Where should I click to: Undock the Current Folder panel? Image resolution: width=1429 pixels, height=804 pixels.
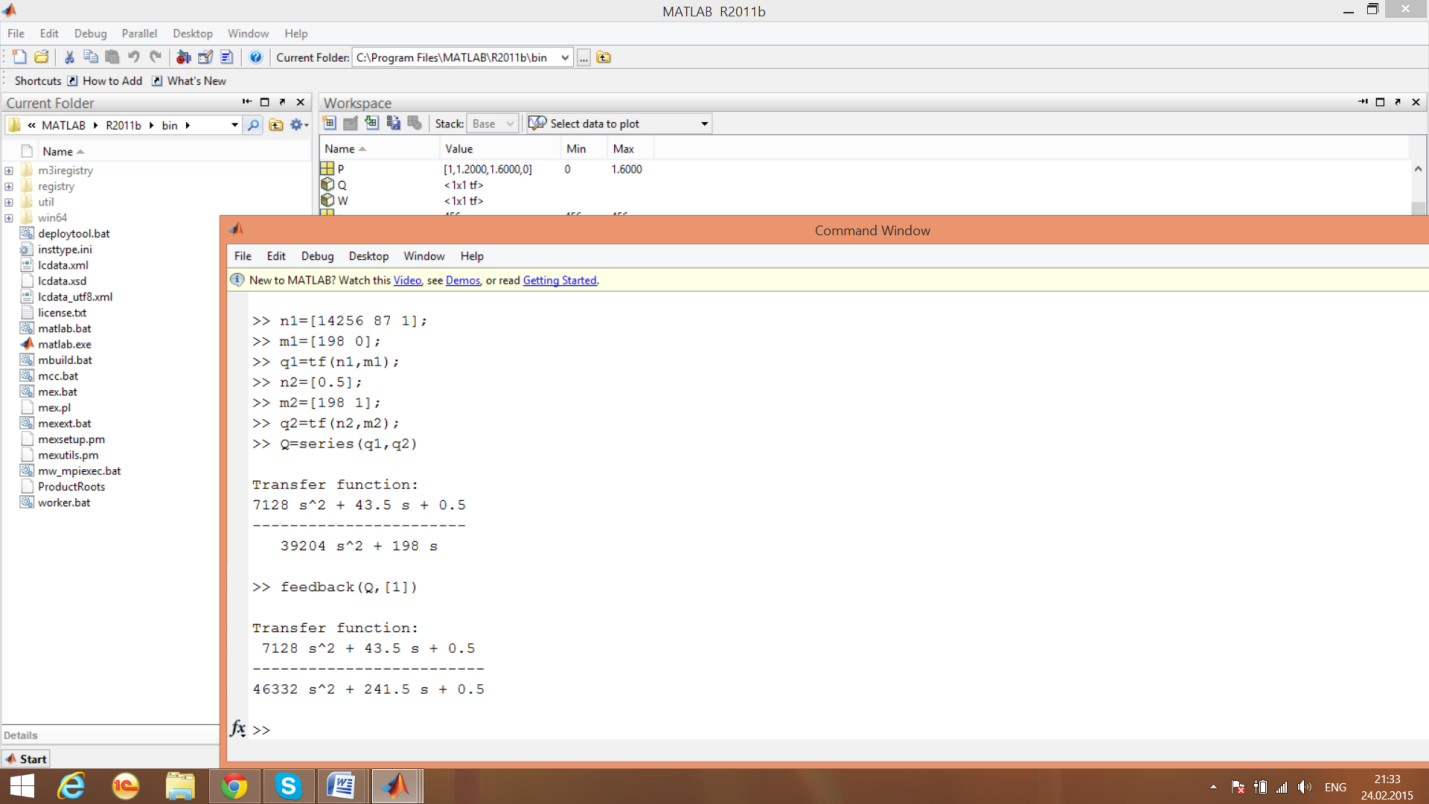tap(282, 102)
